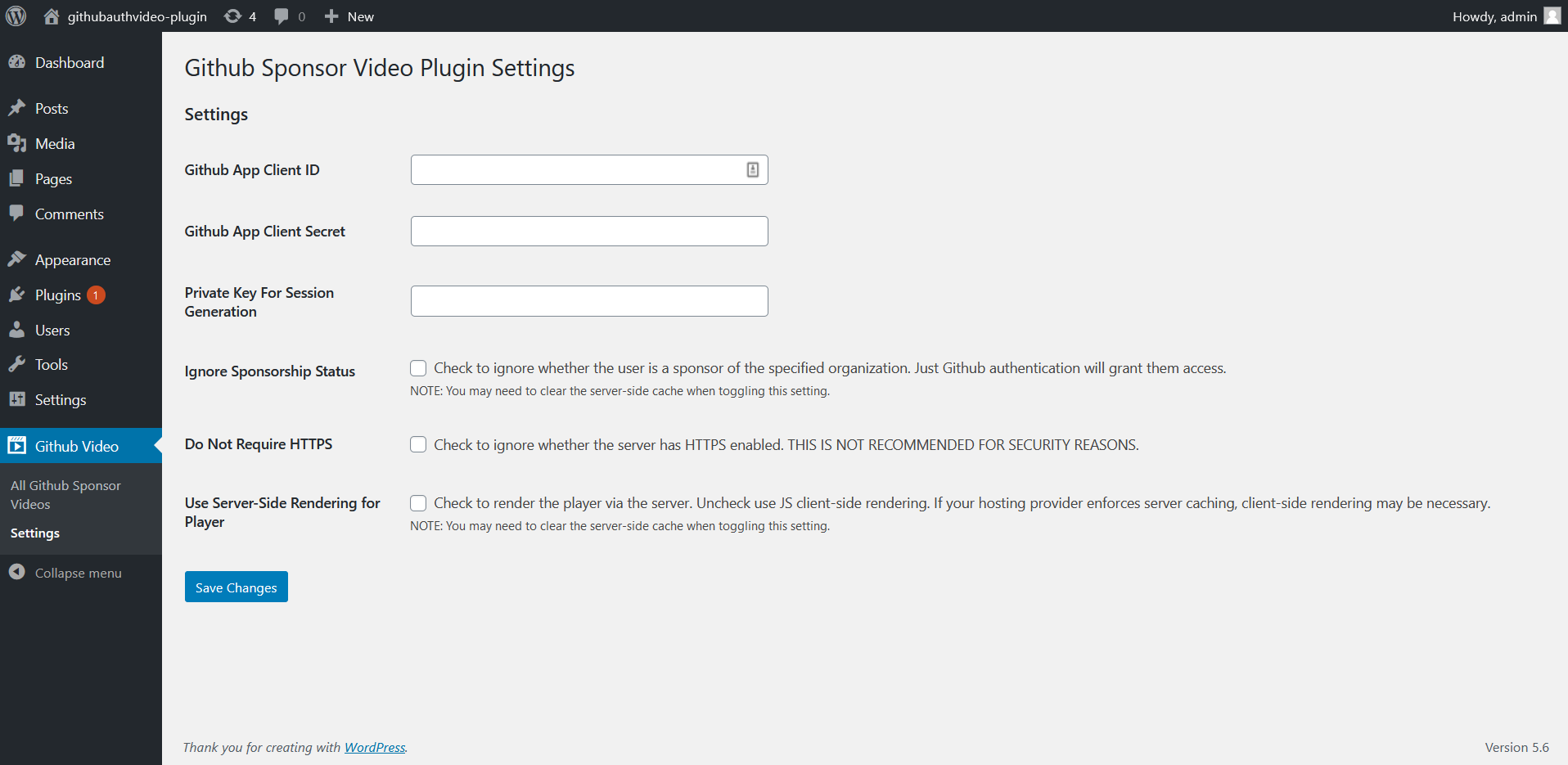Focus the Github App Client Secret field
The width and height of the screenshot is (1568, 765).
coord(589,232)
